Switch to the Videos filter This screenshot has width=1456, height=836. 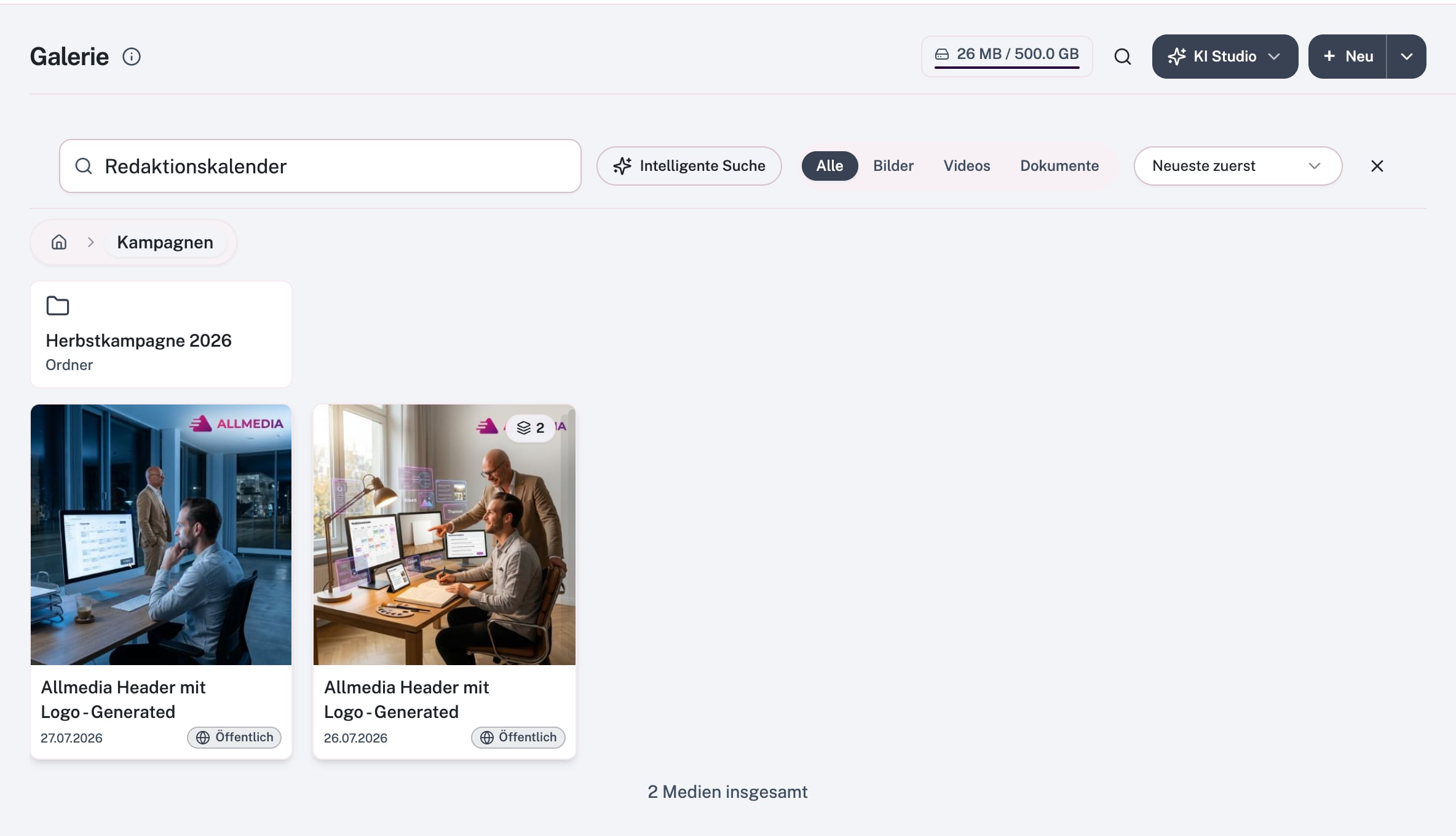(967, 166)
